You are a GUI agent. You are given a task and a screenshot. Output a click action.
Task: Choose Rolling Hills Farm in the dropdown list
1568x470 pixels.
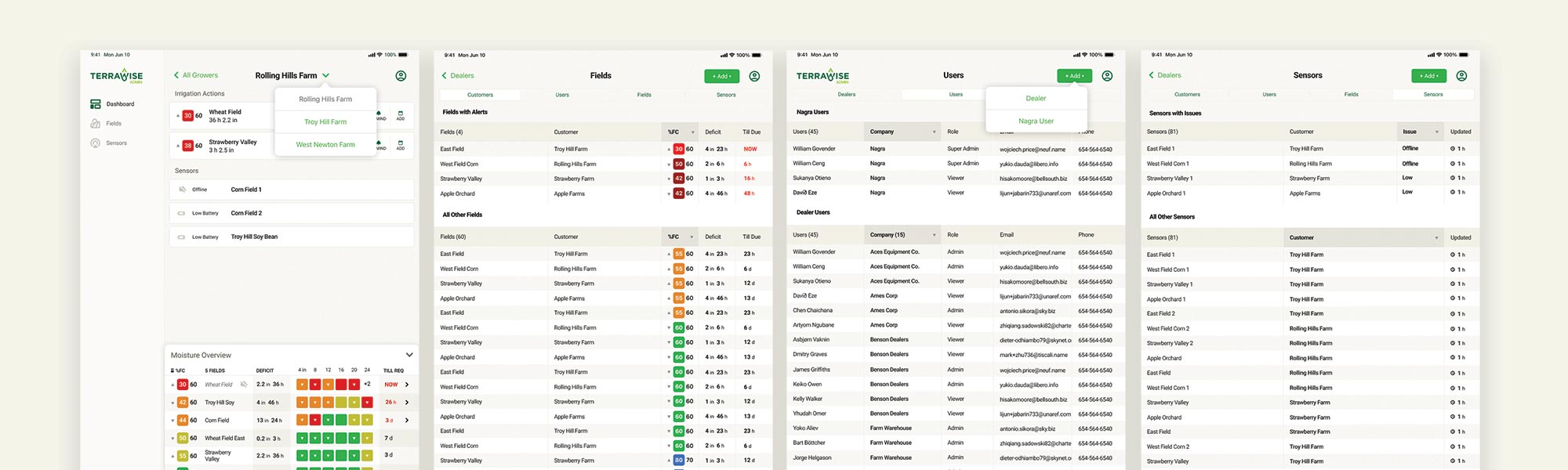325,99
